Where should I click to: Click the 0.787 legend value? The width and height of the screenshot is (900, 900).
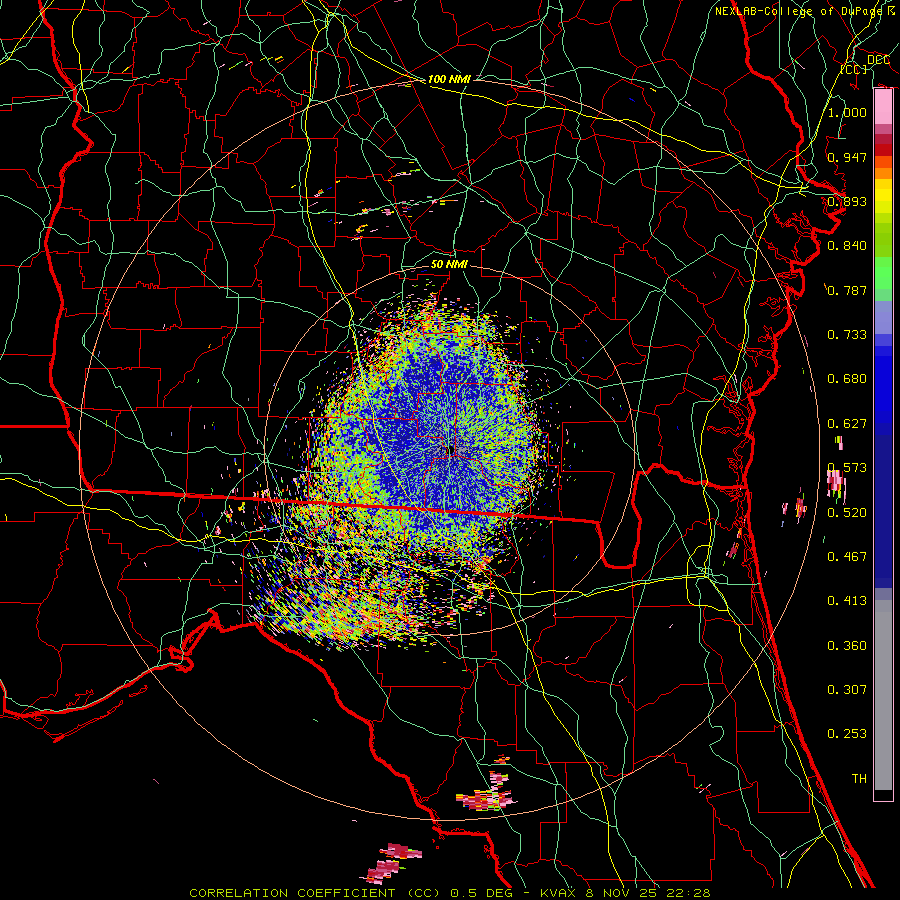[x=847, y=290]
